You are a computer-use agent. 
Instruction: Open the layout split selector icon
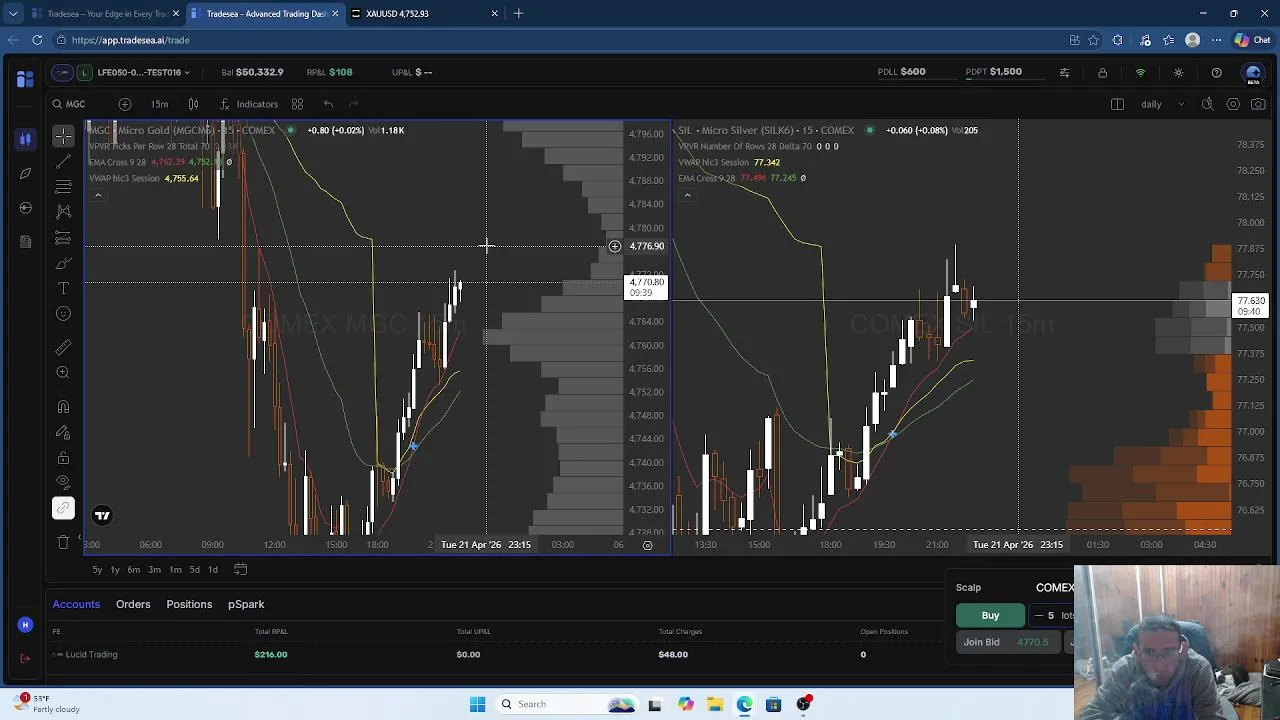click(1117, 104)
